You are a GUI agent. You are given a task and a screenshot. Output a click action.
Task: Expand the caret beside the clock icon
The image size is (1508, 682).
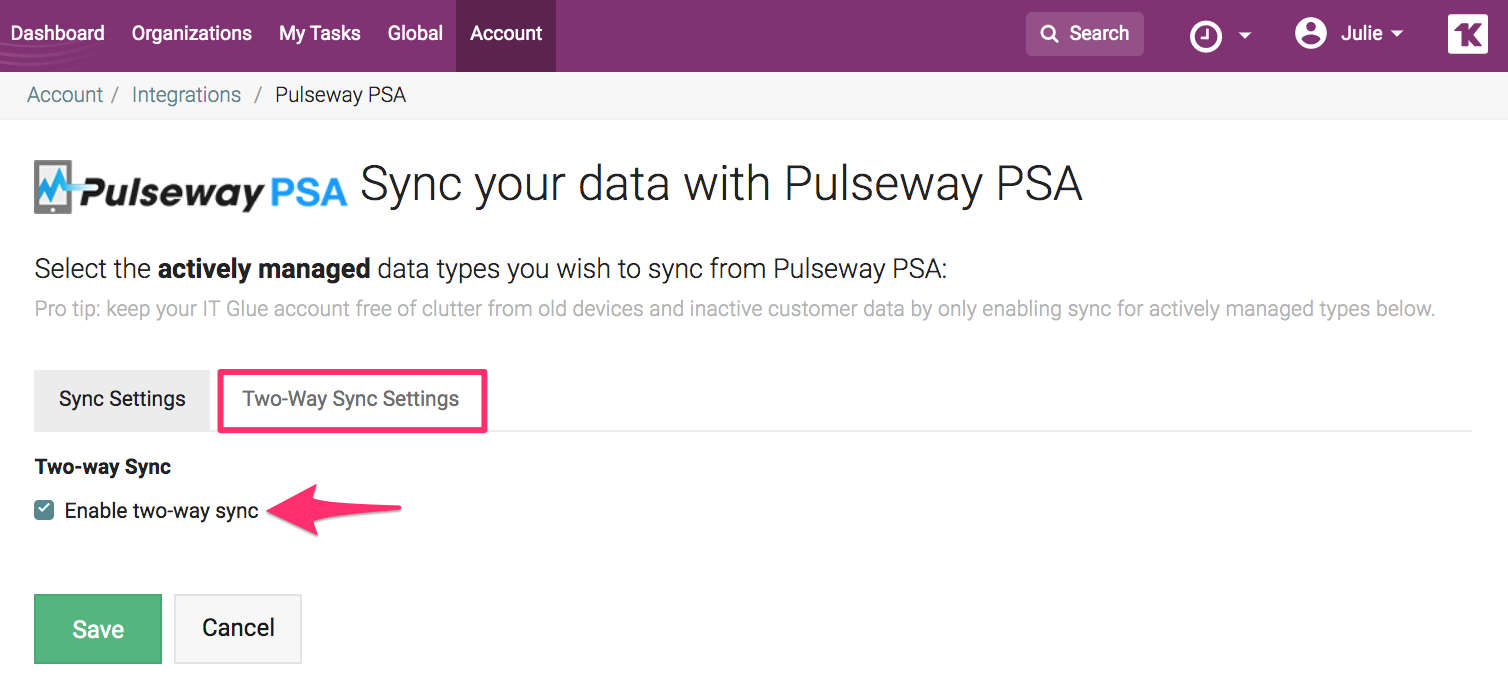[1245, 36]
